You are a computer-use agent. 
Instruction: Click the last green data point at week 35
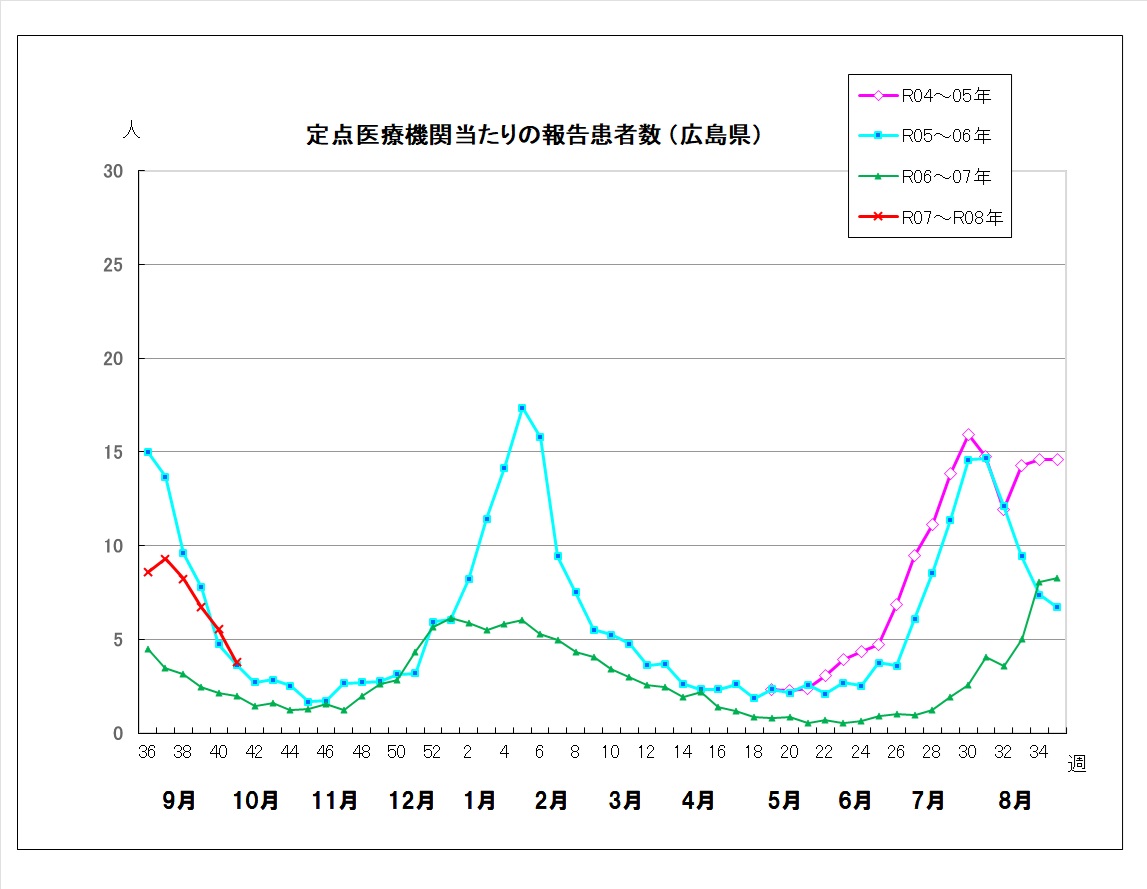[1057, 578]
